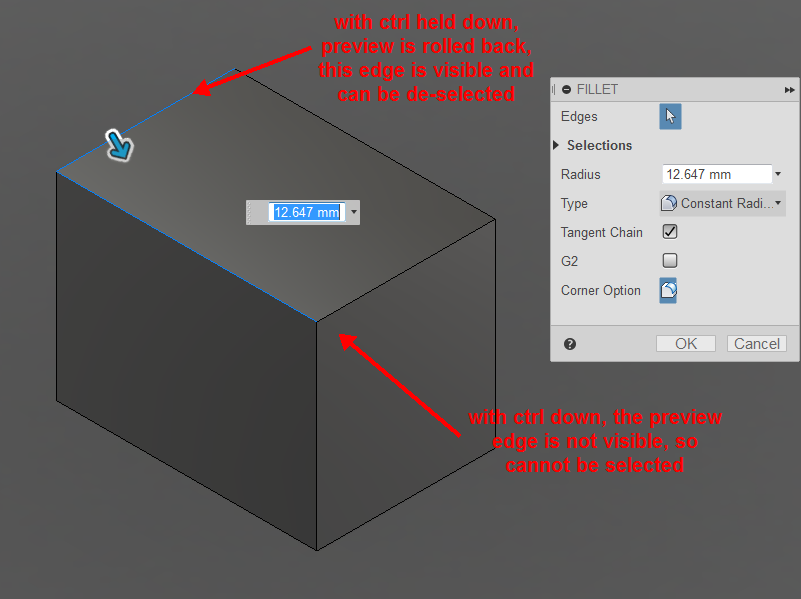Click the G2 label
Screen dimensions: 801x599
(x=569, y=261)
